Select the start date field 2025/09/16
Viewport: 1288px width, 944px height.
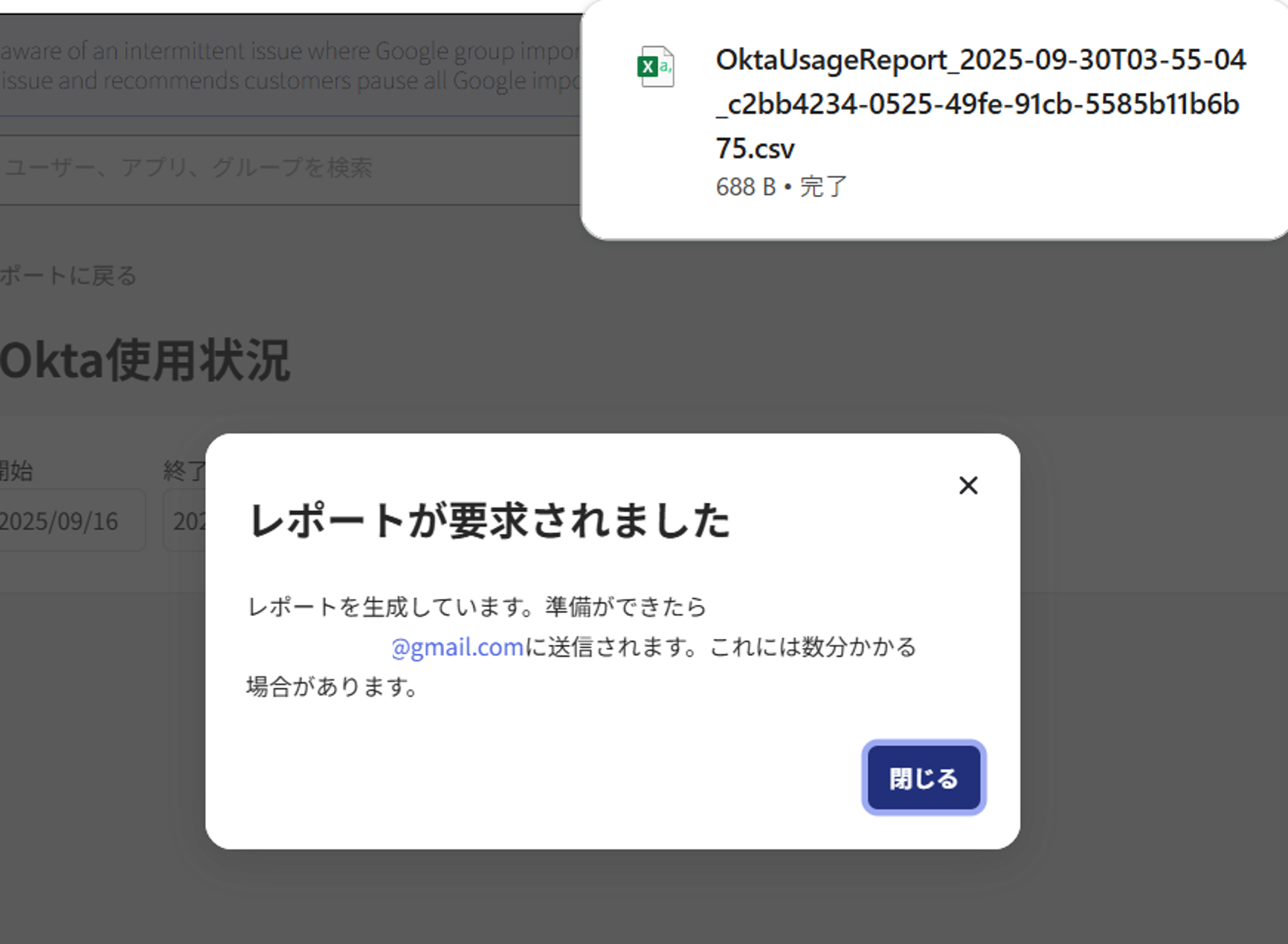click(67, 521)
